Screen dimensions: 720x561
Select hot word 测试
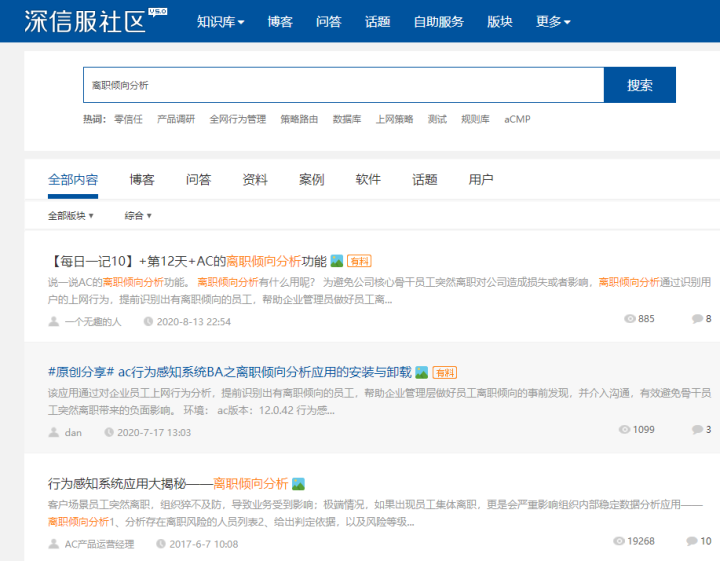pos(437,119)
